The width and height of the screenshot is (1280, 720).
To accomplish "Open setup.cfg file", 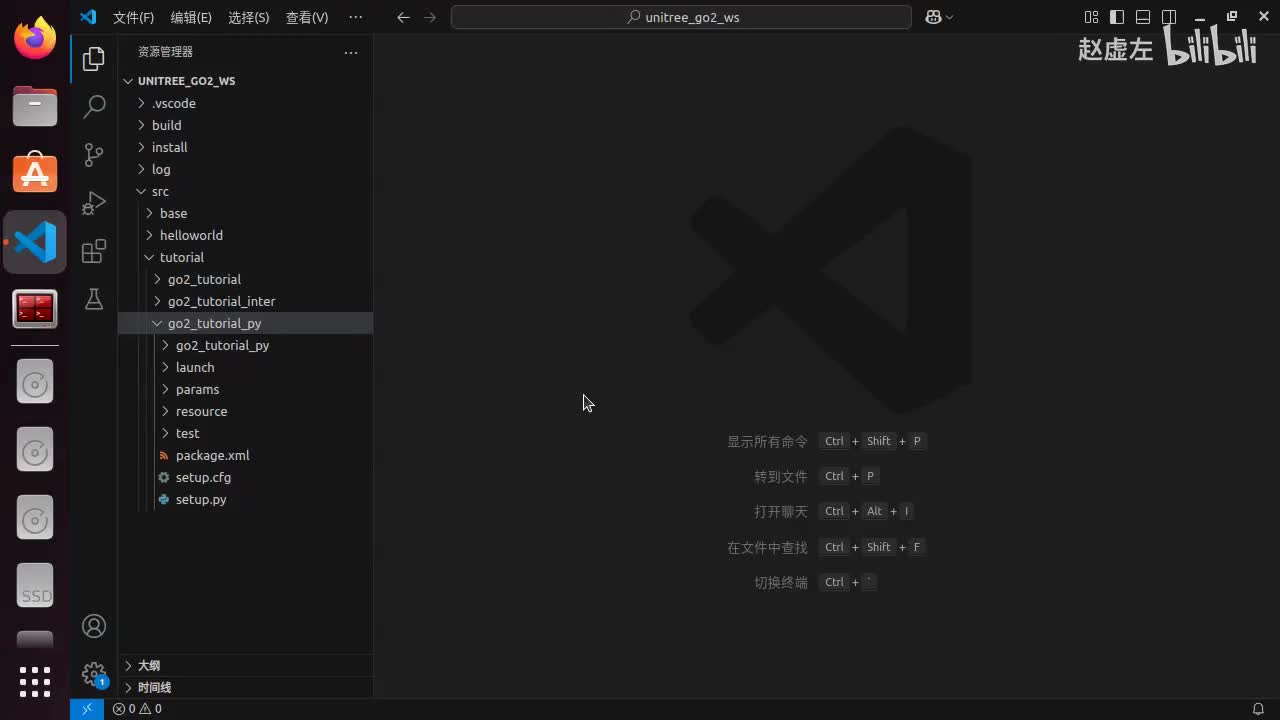I will tap(245, 477).
